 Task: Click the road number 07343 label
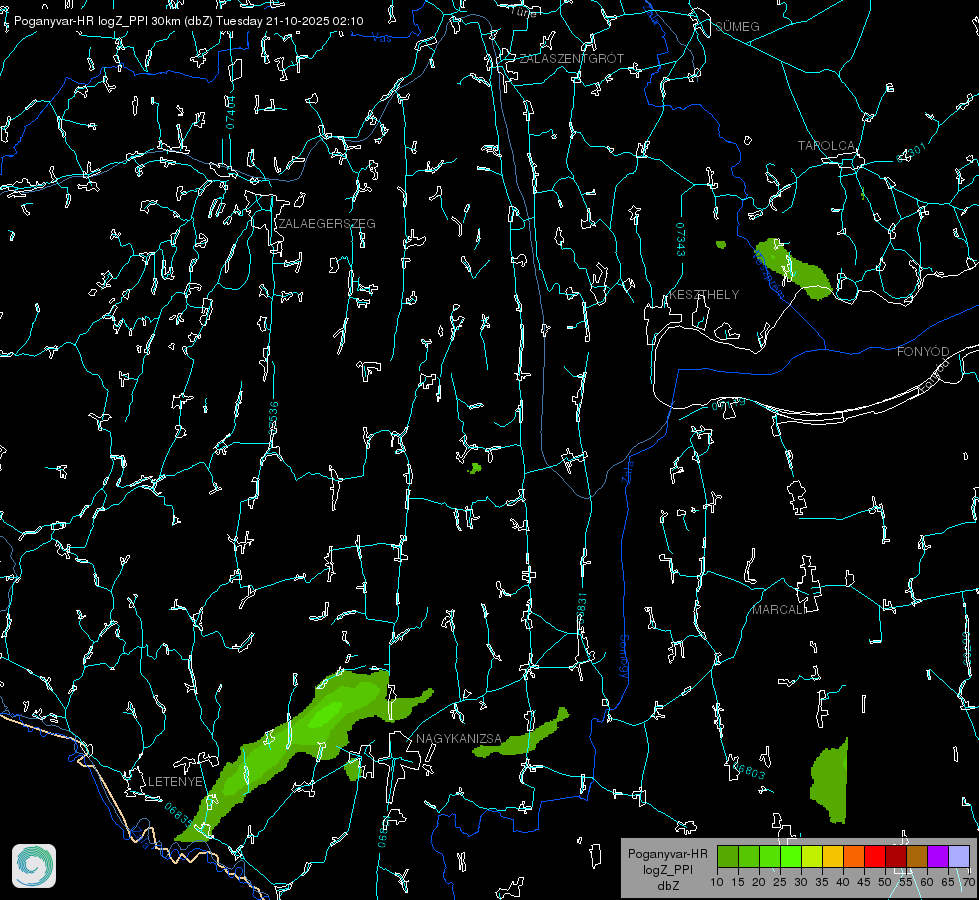(x=680, y=240)
